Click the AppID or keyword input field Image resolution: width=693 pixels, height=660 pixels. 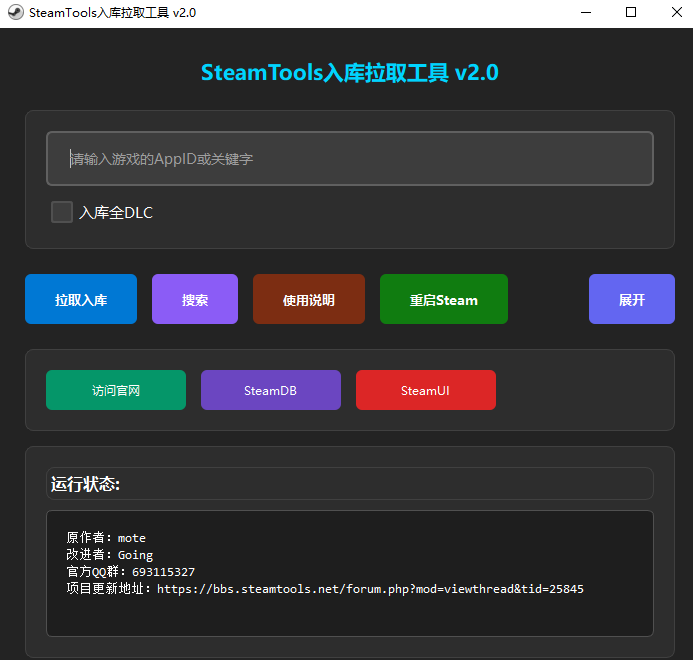tap(350, 158)
